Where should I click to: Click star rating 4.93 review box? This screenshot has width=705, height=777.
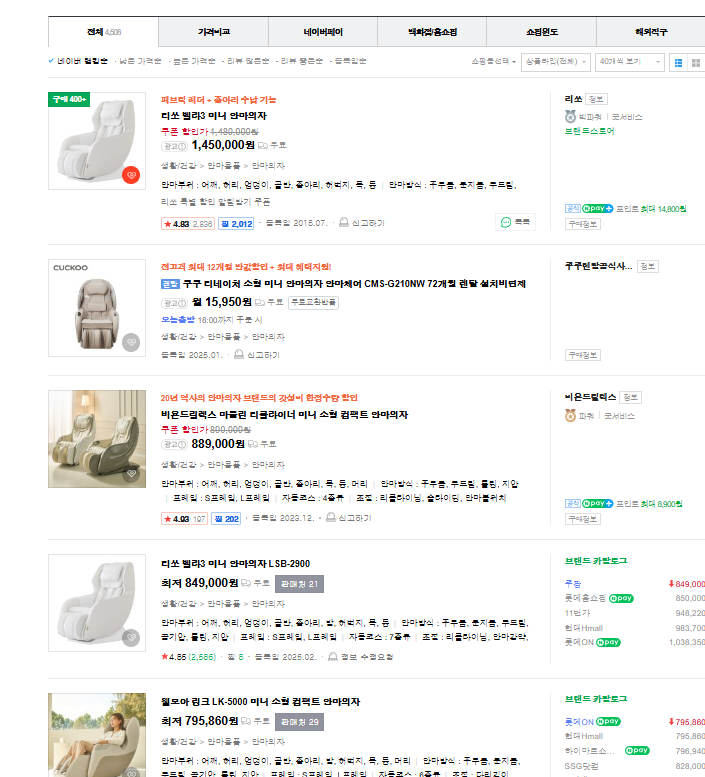click(184, 519)
